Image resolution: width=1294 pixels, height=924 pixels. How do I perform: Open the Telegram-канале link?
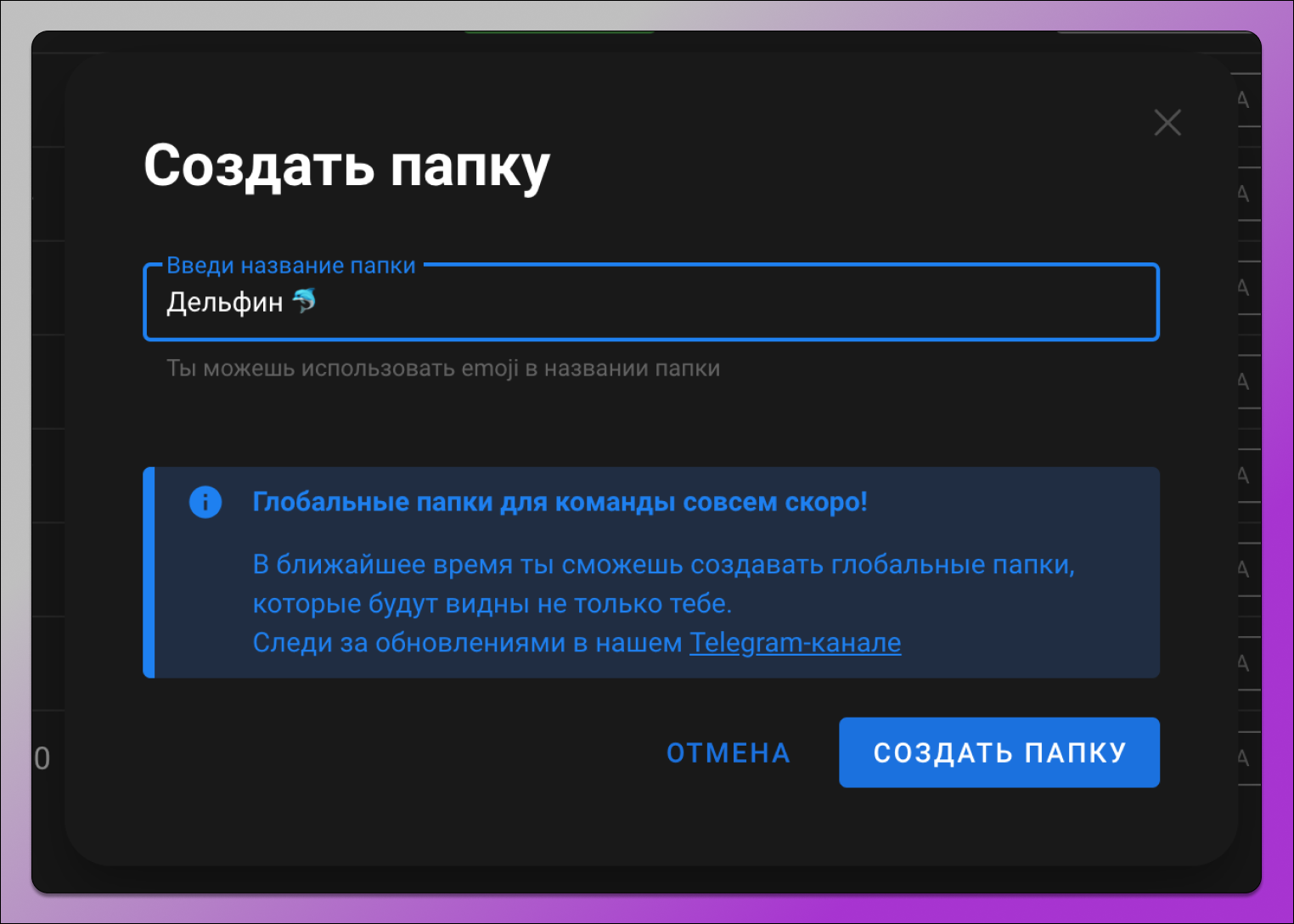795,643
